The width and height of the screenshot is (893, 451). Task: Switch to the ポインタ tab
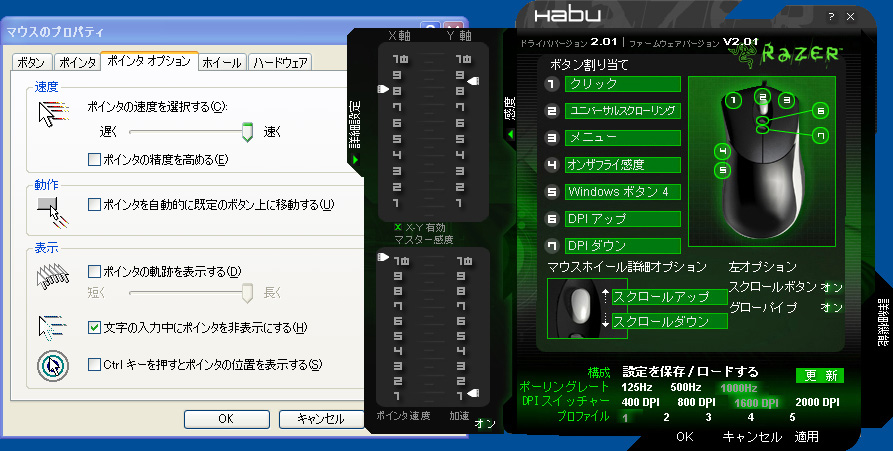point(77,62)
